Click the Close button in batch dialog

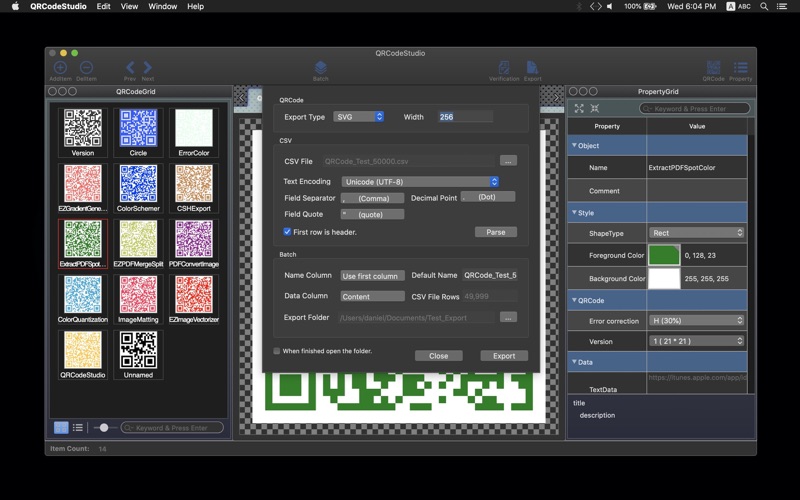pyautogui.click(x=438, y=356)
